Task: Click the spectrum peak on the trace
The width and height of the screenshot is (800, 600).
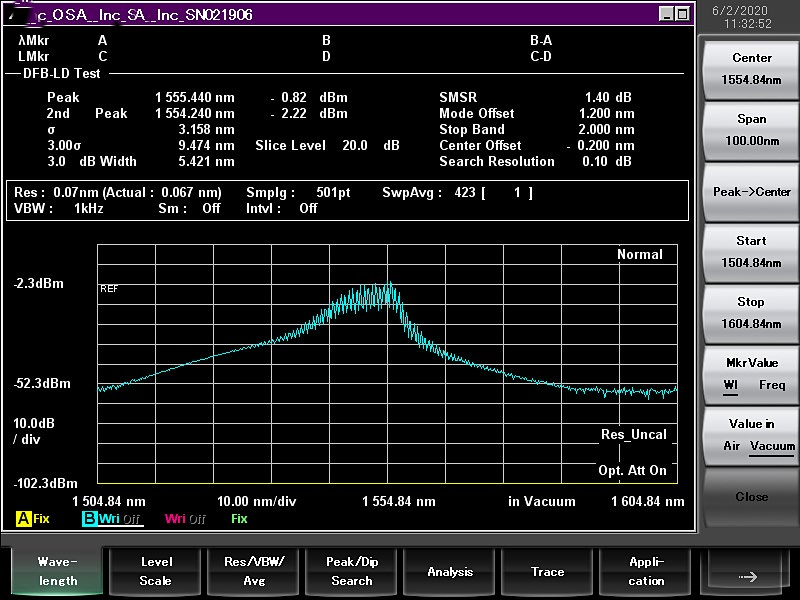Action: [390, 284]
